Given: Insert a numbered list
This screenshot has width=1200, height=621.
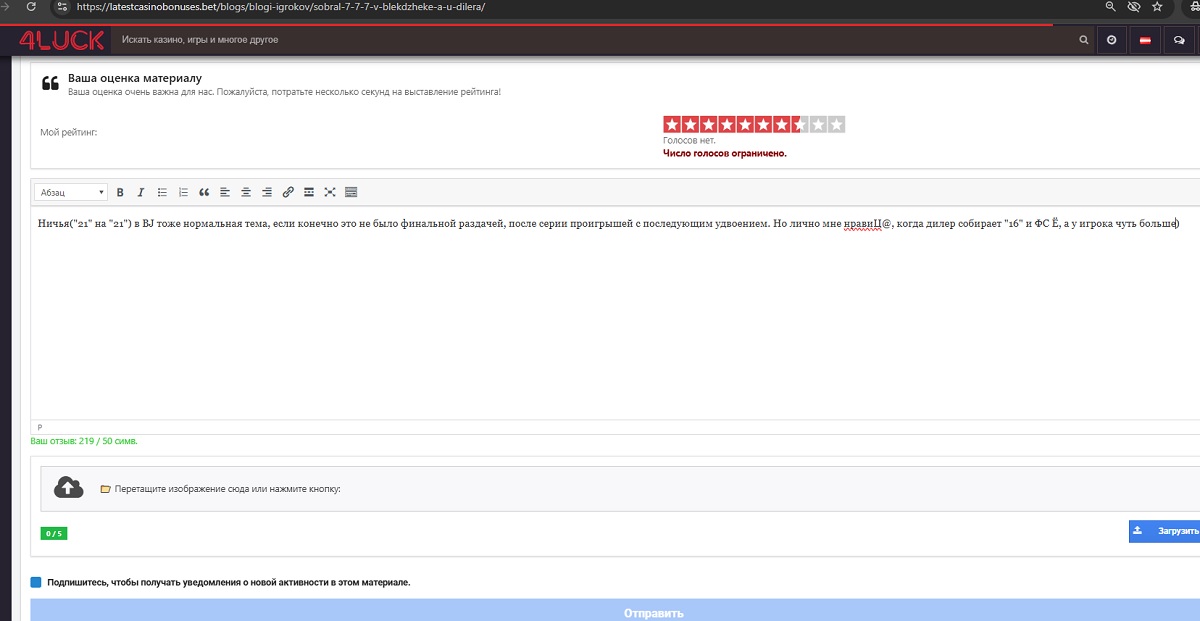Looking at the screenshot, I should [183, 192].
